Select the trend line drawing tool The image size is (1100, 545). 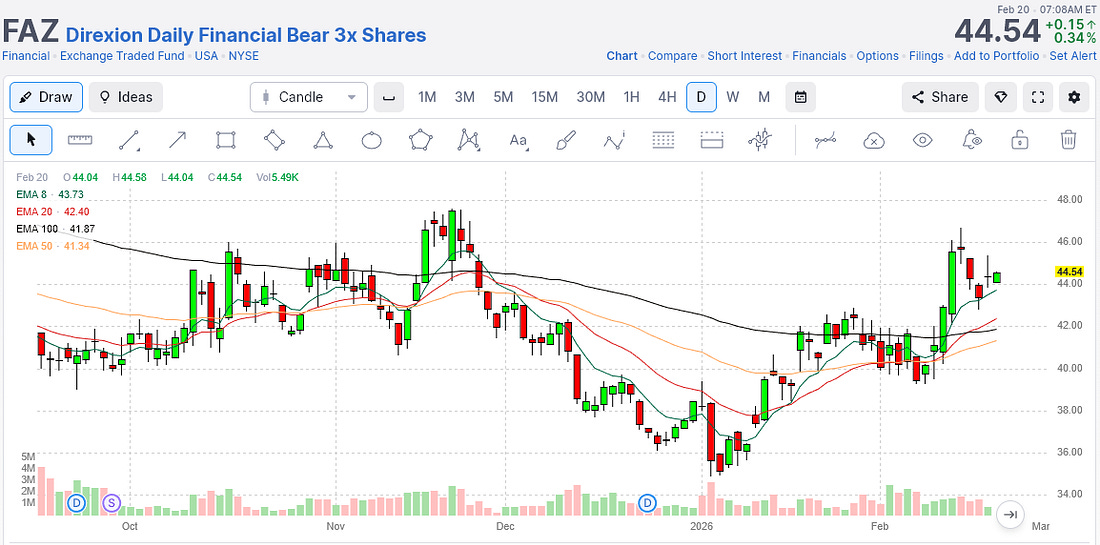pyautogui.click(x=129, y=140)
